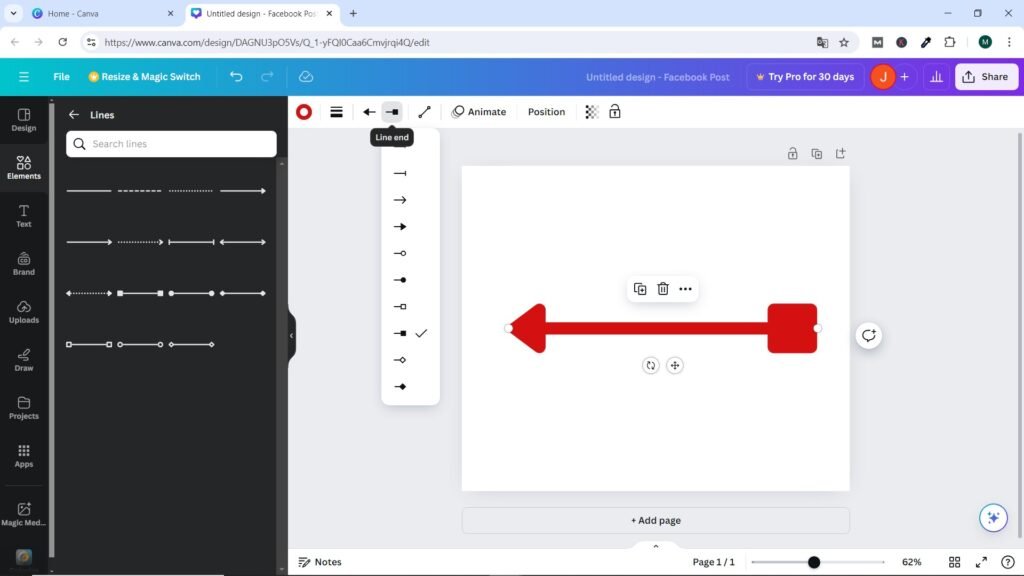The height and width of the screenshot is (576, 1024).
Task: Click the red line color swatch
Action: pyautogui.click(x=303, y=112)
